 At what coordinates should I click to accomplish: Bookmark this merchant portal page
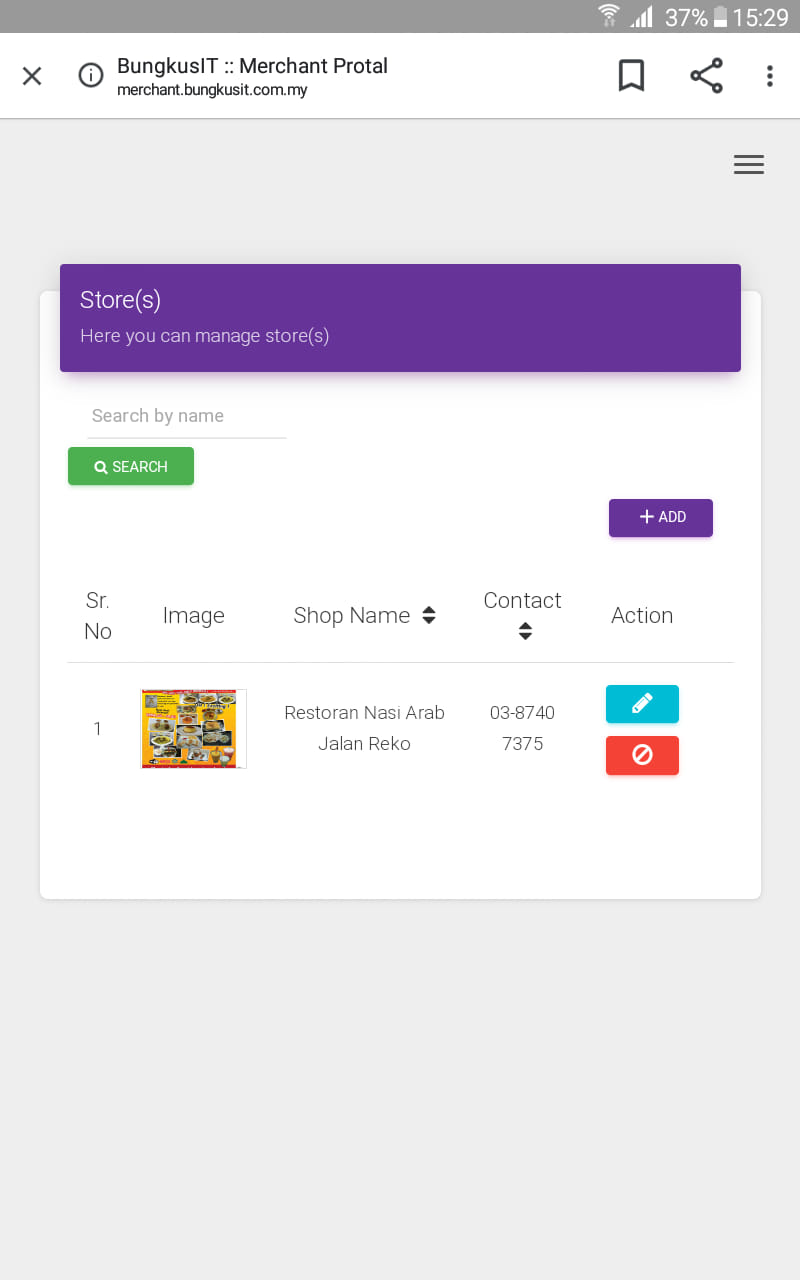pyautogui.click(x=631, y=76)
